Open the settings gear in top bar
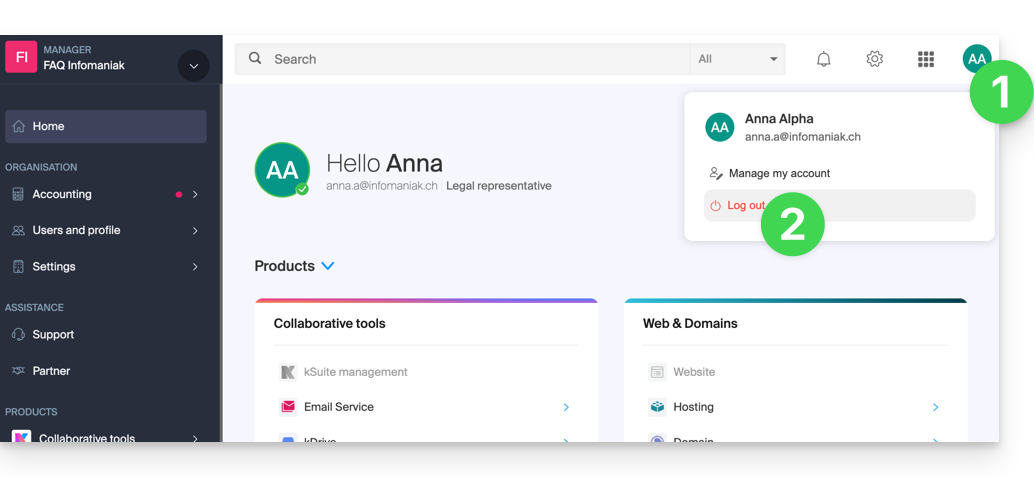Screen dimensions: 1034x477 click(x=874, y=59)
